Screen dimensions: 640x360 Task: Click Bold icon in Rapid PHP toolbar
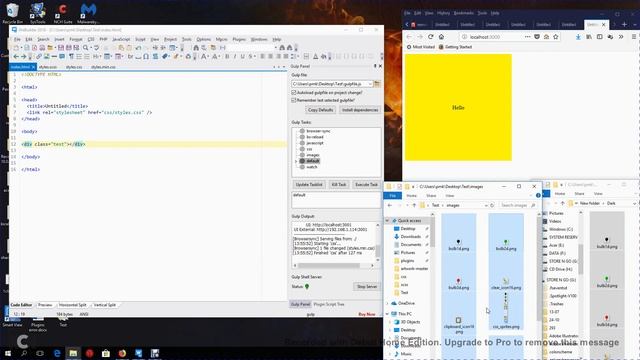pos(227,56)
